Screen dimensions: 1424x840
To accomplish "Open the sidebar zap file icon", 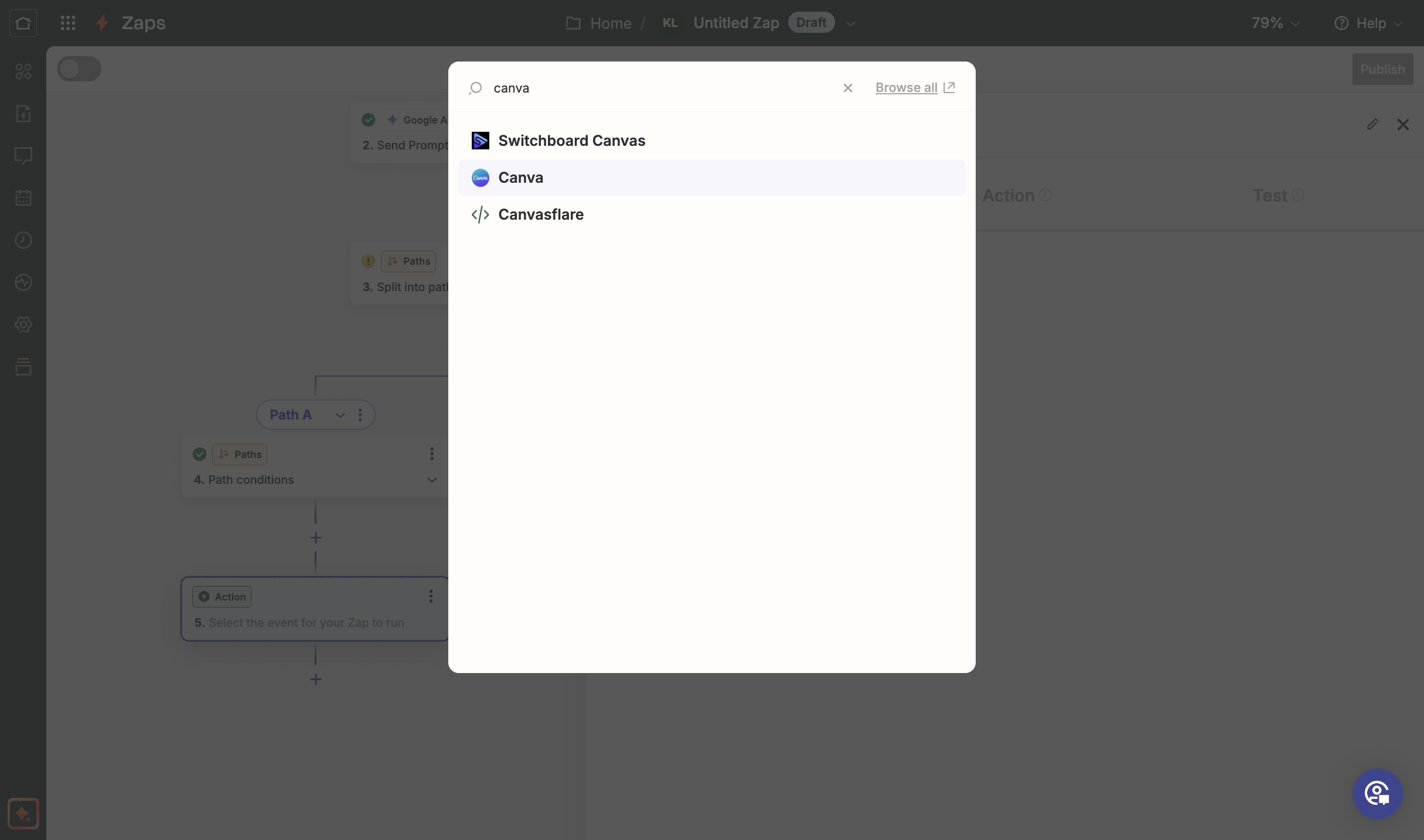I will [23, 114].
